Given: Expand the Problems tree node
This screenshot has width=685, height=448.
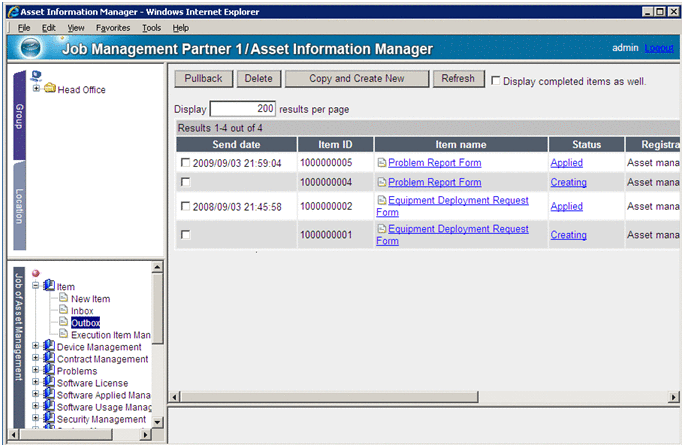Looking at the screenshot, I should (37, 371).
